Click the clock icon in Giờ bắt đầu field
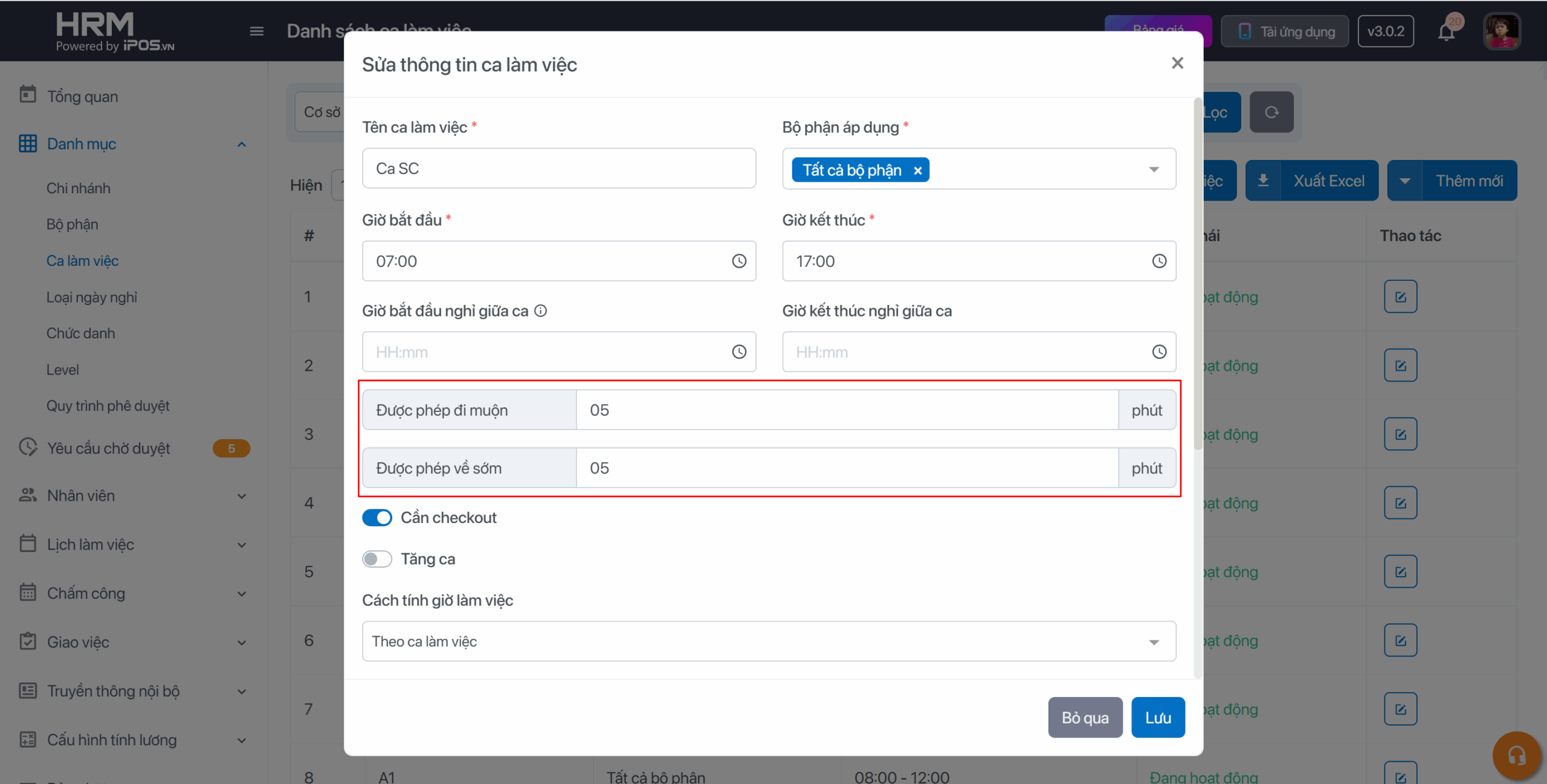The width and height of the screenshot is (1547, 784). (738, 261)
